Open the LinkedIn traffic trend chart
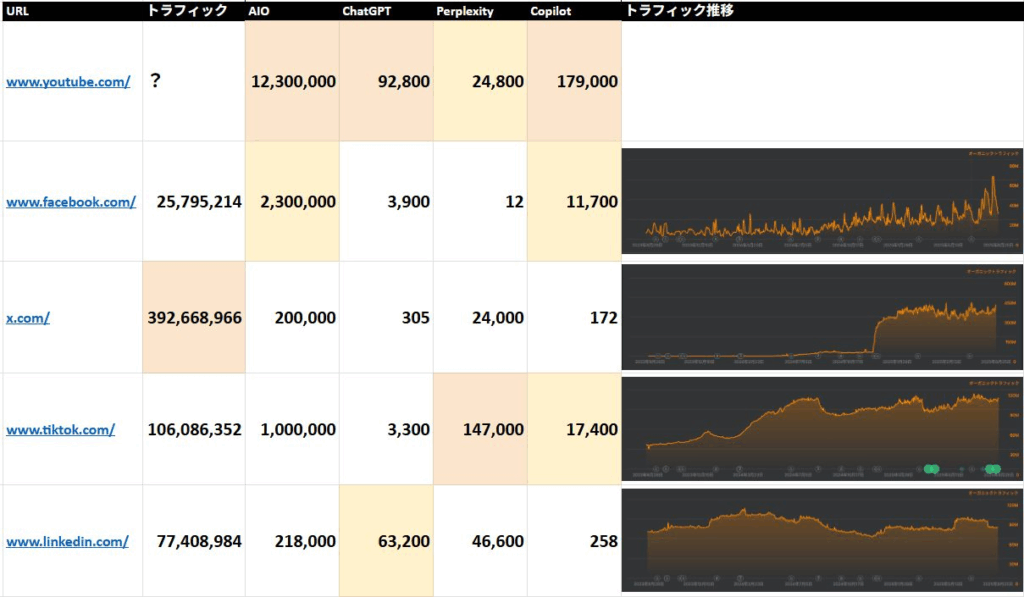1024x597 pixels. (x=822, y=541)
